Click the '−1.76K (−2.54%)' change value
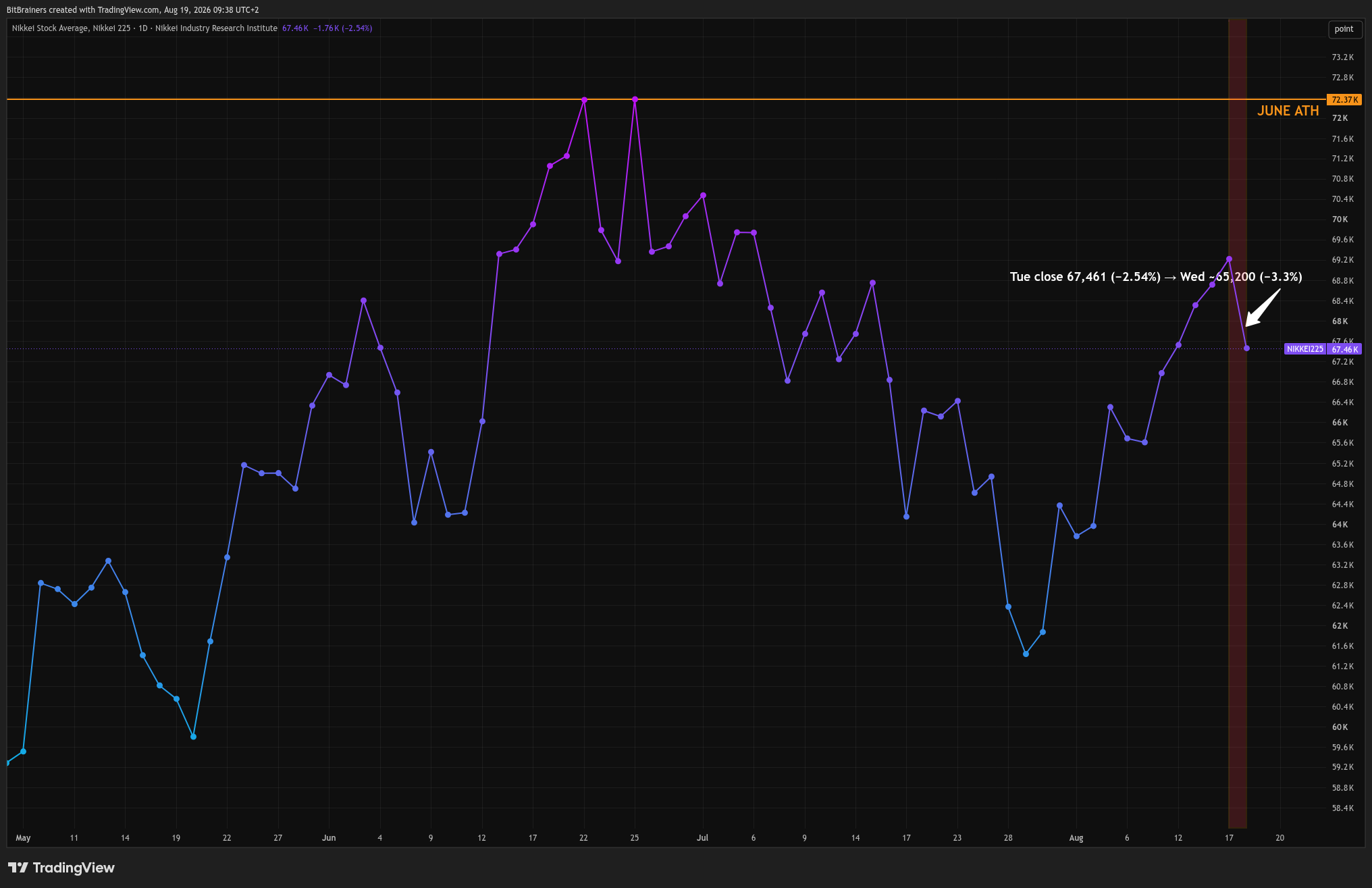This screenshot has width=1372, height=888. [342, 28]
